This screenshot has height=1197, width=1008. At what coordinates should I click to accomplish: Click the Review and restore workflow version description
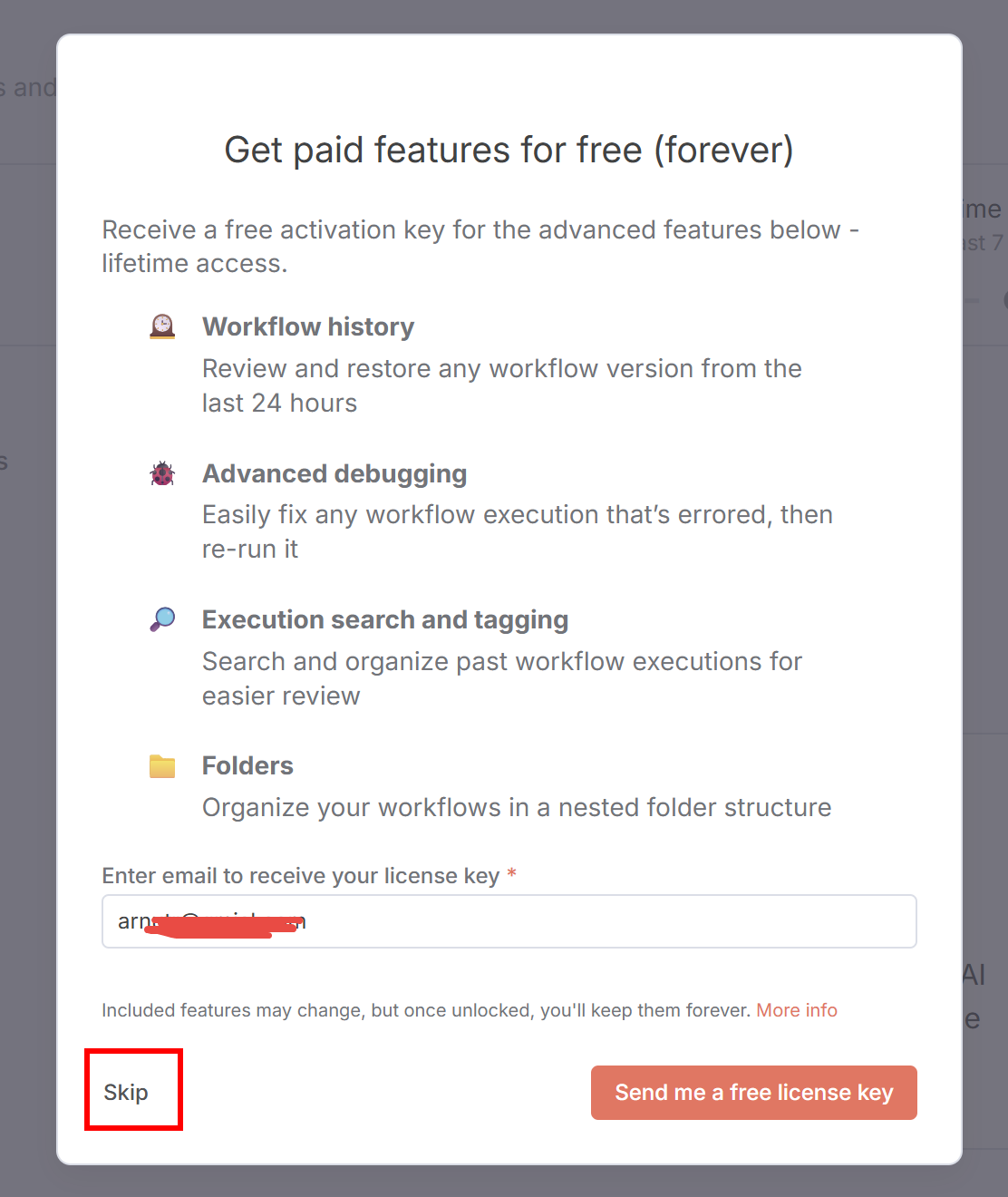point(501,385)
